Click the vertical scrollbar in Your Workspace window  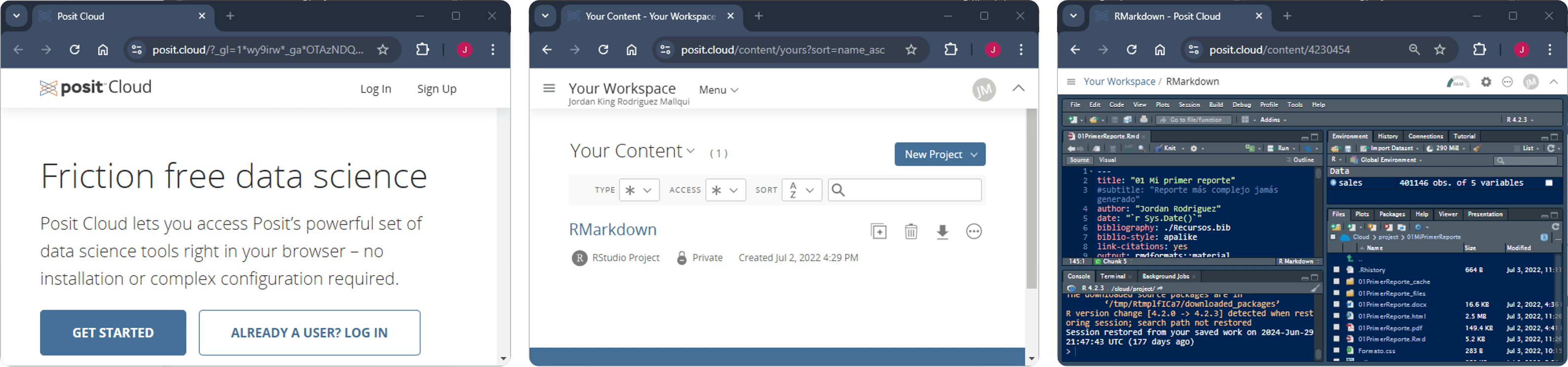(1031, 199)
